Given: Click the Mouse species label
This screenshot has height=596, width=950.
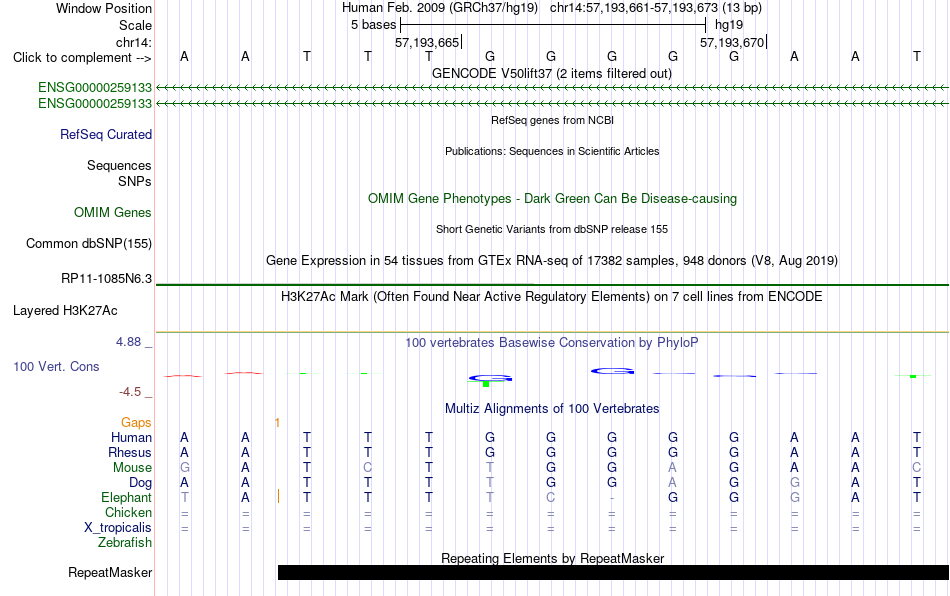Looking at the screenshot, I should (132, 468).
